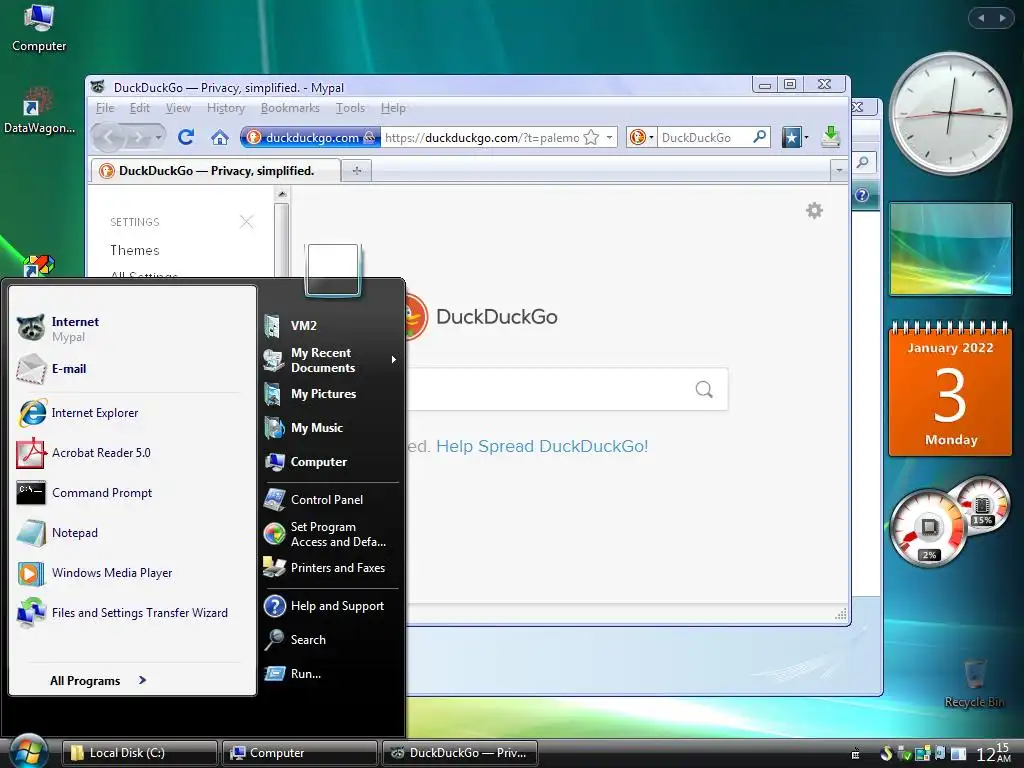
Task: Open the Downloads toolbar button
Action: click(x=831, y=136)
